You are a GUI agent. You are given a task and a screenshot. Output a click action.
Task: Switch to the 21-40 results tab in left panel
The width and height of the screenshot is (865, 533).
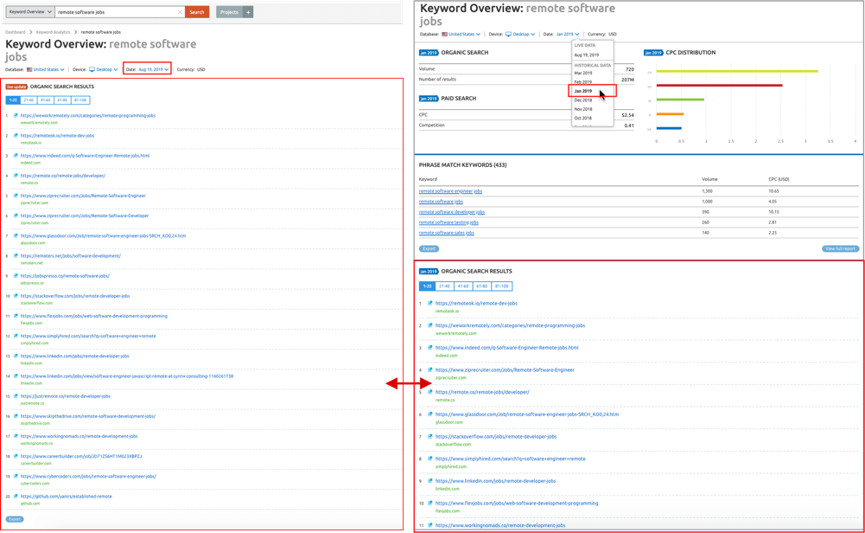point(28,100)
